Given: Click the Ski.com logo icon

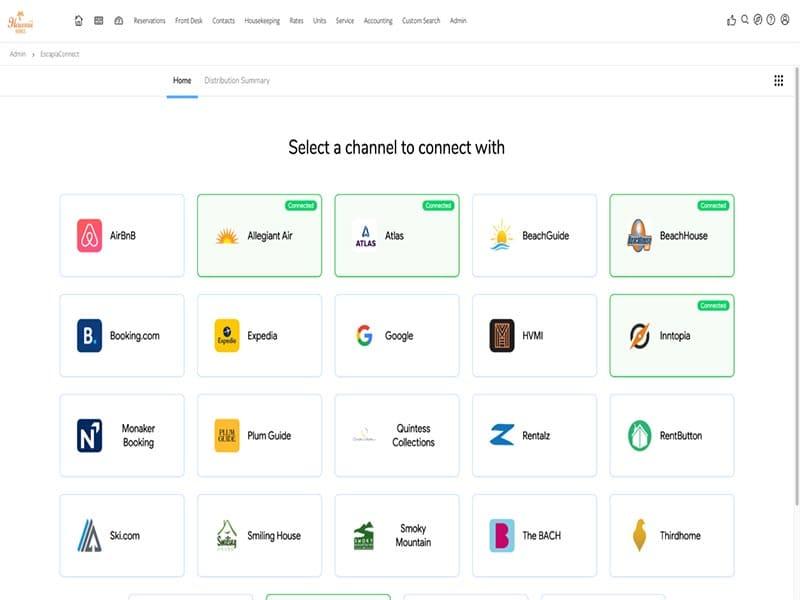Looking at the screenshot, I should click(x=89, y=535).
